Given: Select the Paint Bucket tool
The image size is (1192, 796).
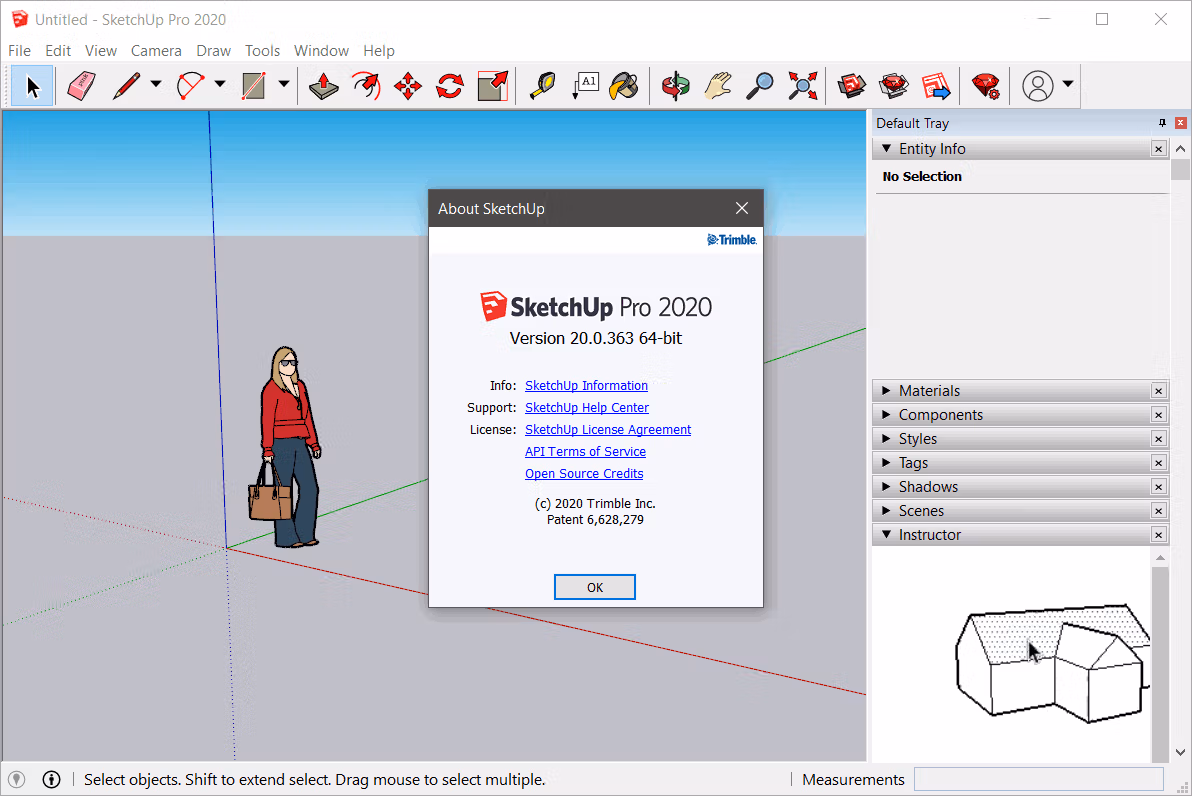Looking at the screenshot, I should [x=624, y=86].
